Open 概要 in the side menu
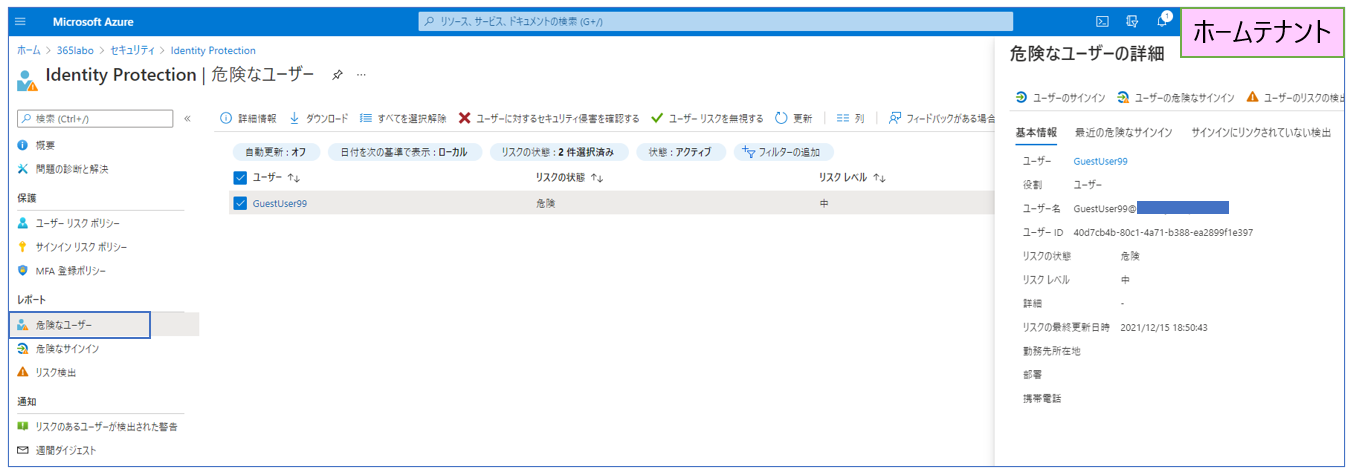This screenshot has width=1352, height=473. click(x=45, y=145)
